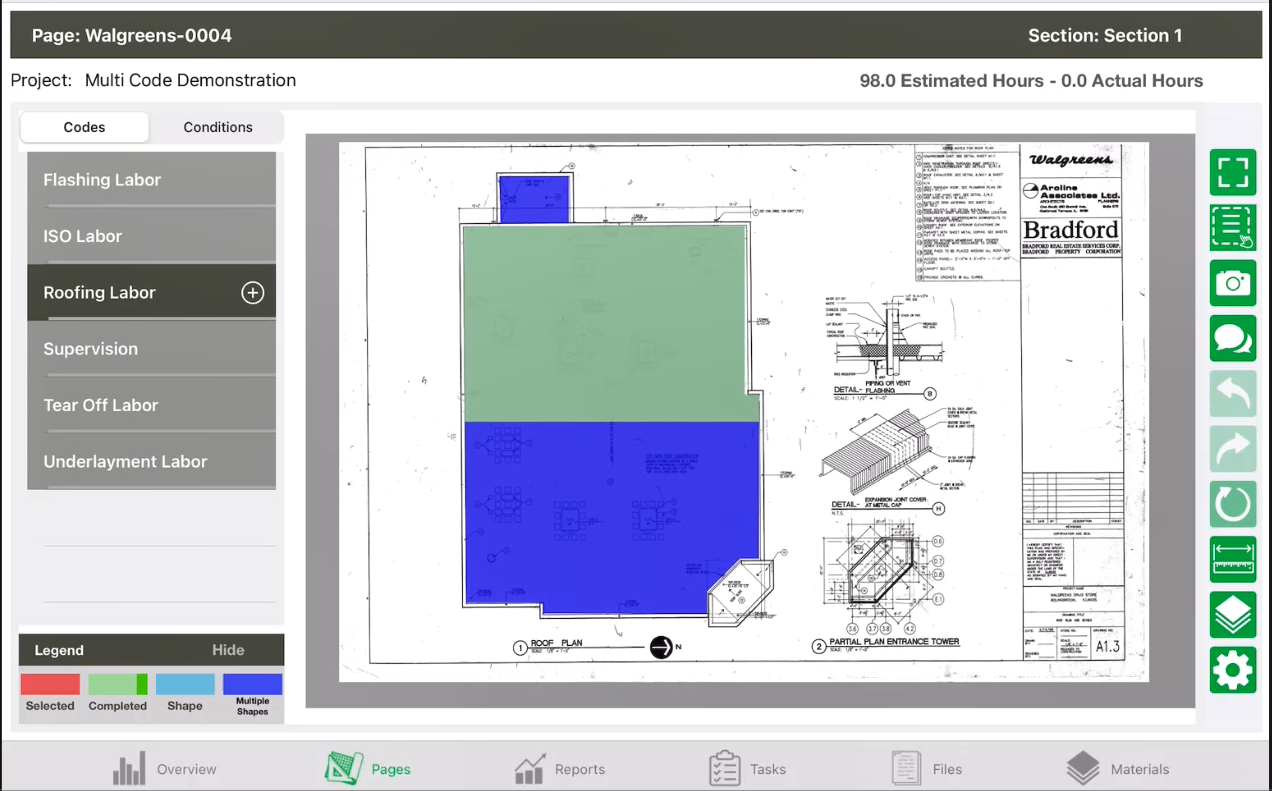Viewport: 1272px width, 791px height.
Task: Select the ISO Labor code
Action: (151, 236)
